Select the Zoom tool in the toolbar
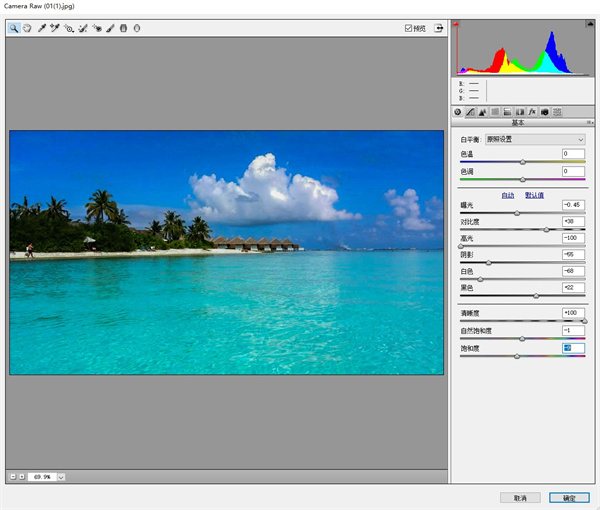Image resolution: width=600 pixels, height=510 pixels. click(14, 29)
